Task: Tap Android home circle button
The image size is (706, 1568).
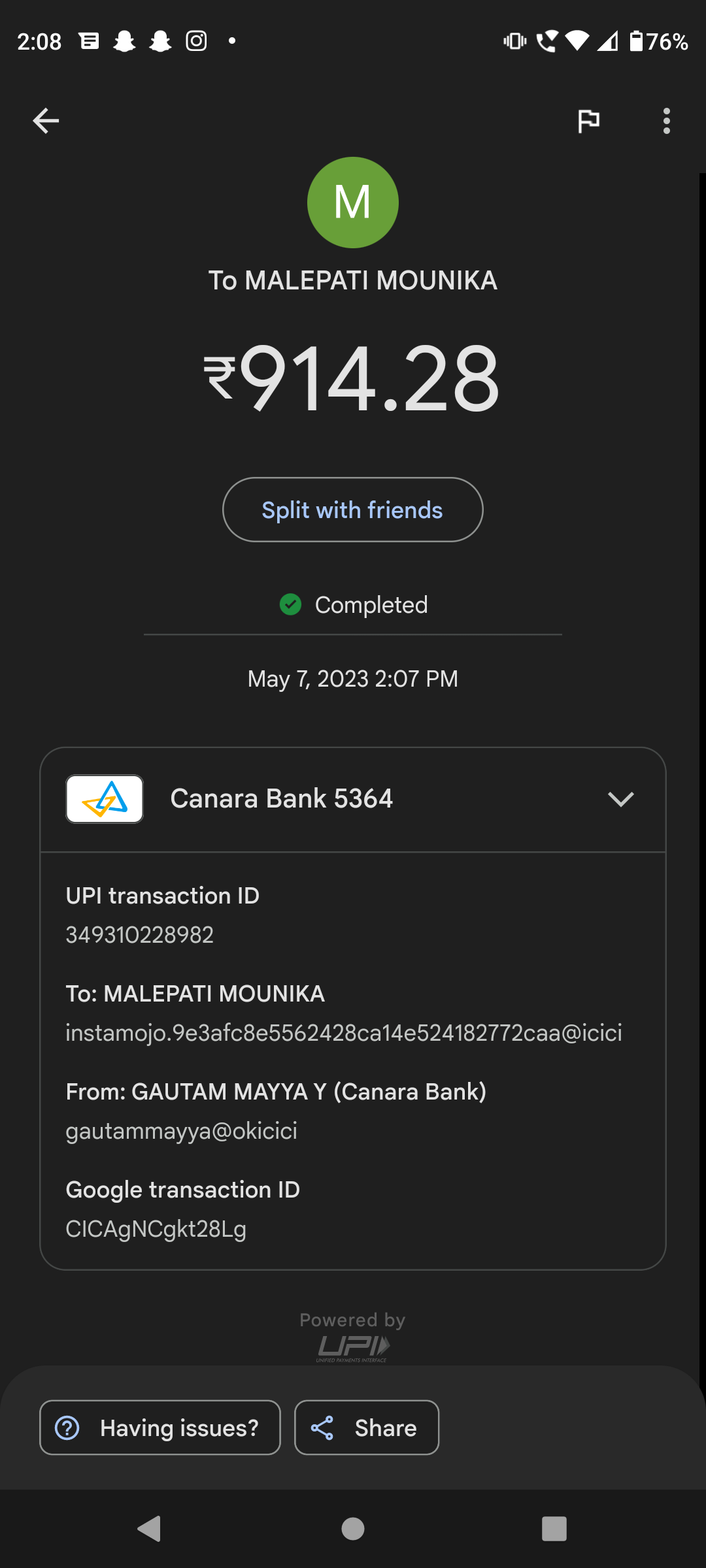Action: coord(353,1529)
